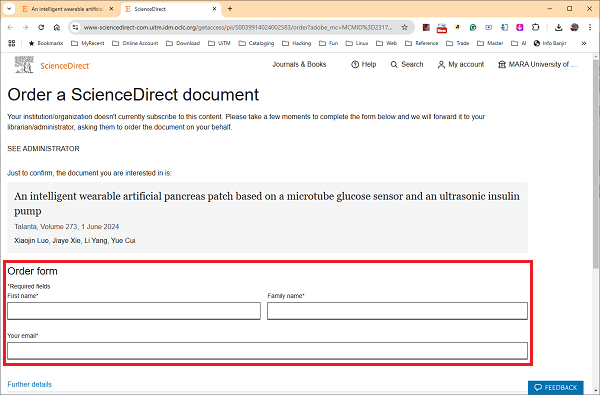The width and height of the screenshot is (600, 395).
Task: Open the Online Account bookmark folder
Action: pos(135,43)
